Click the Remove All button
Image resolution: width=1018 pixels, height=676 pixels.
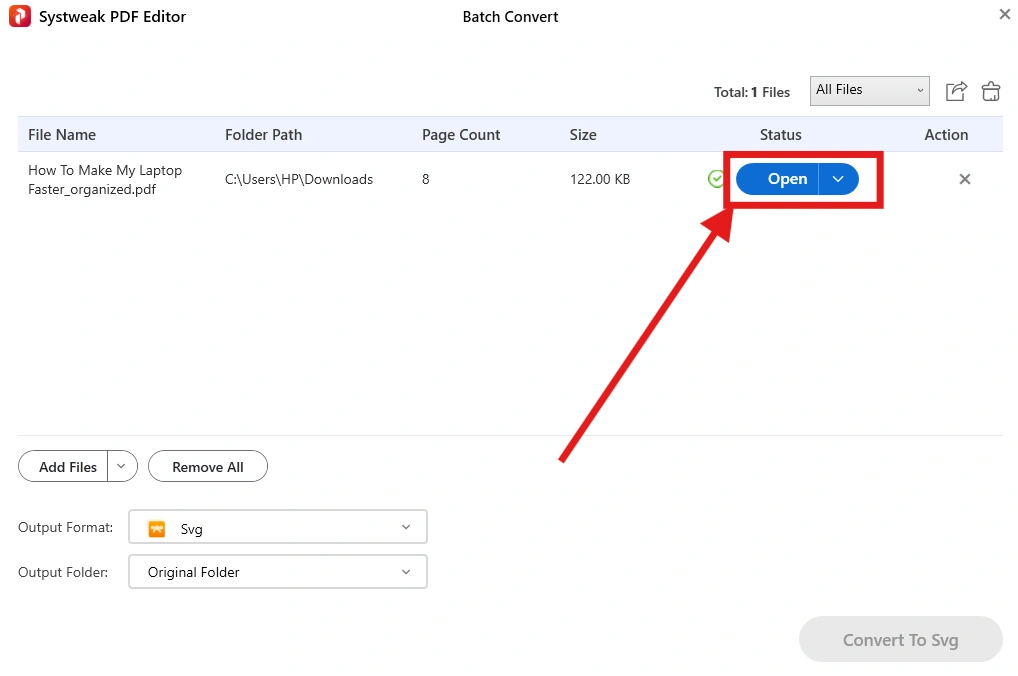[x=207, y=466]
